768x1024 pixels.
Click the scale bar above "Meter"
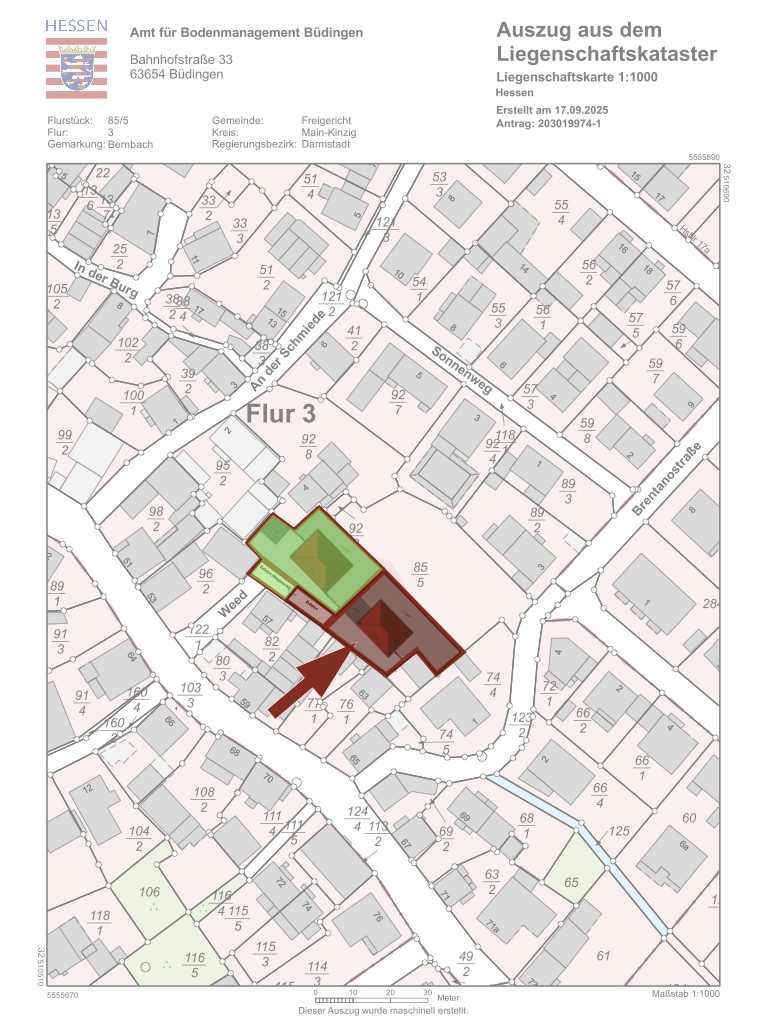(372, 1000)
